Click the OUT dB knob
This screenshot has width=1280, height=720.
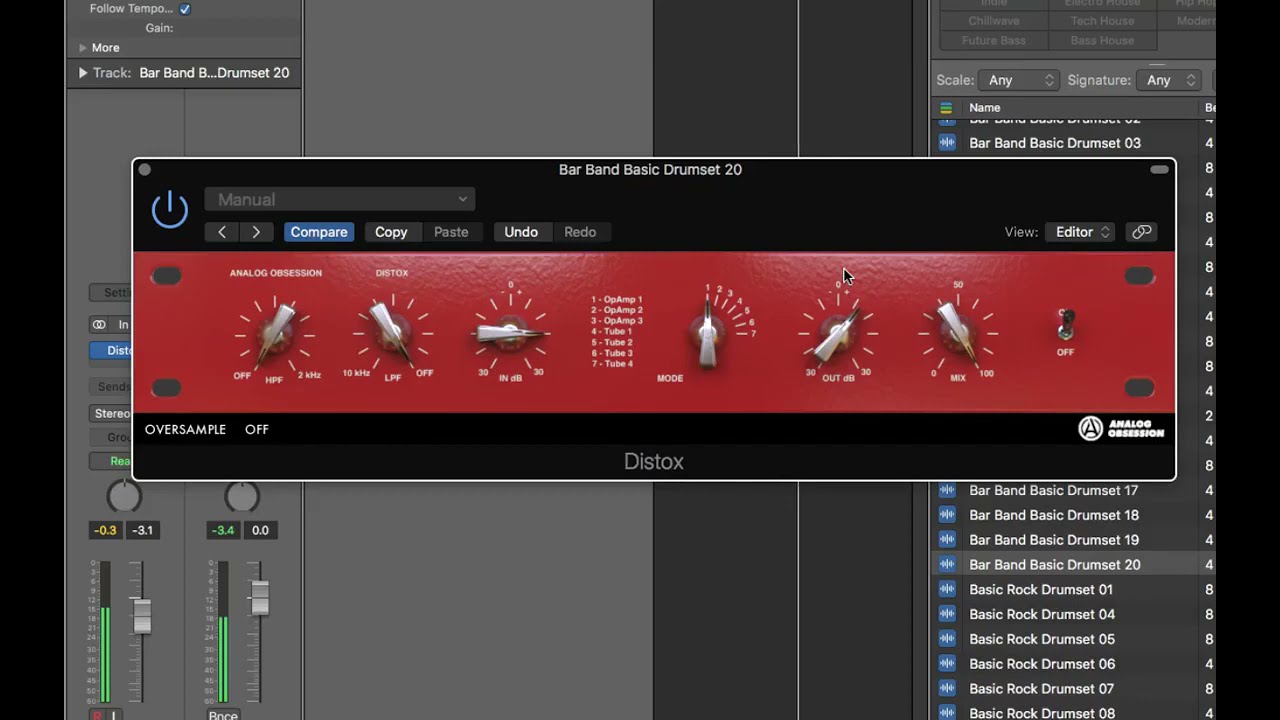[838, 333]
